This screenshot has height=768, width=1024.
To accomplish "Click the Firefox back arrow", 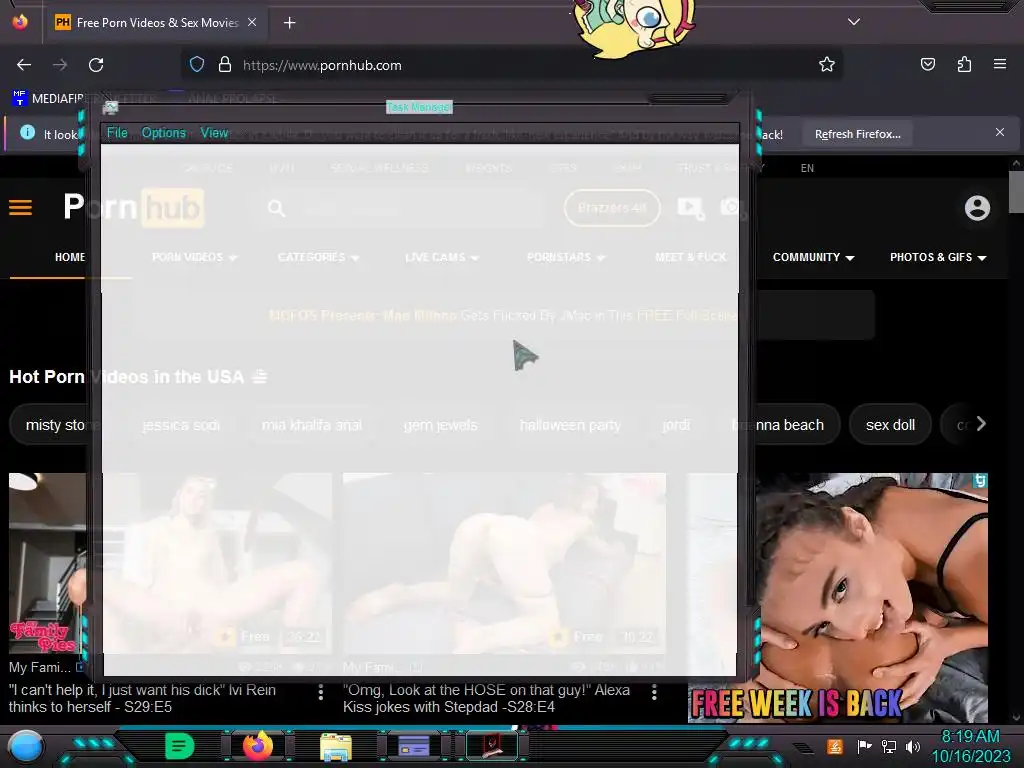I will pyautogui.click(x=24, y=65).
